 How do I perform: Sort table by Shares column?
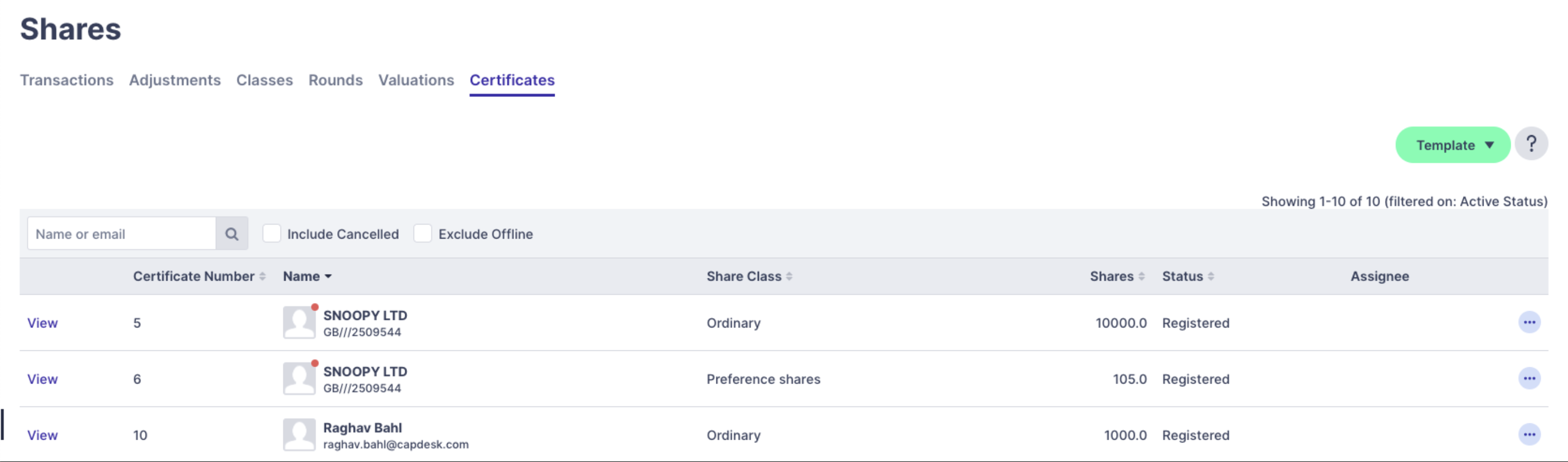tap(1117, 276)
